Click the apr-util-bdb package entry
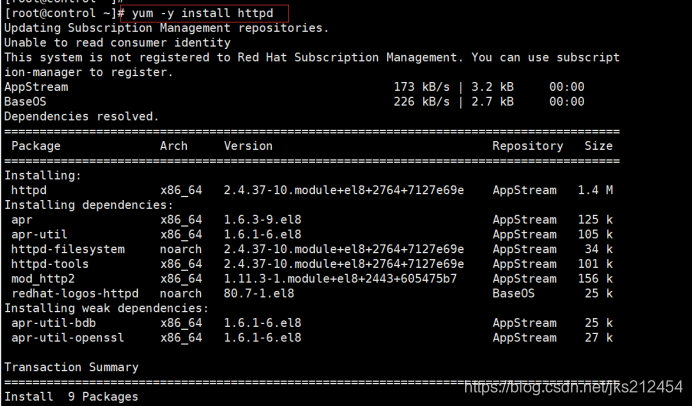 50,323
